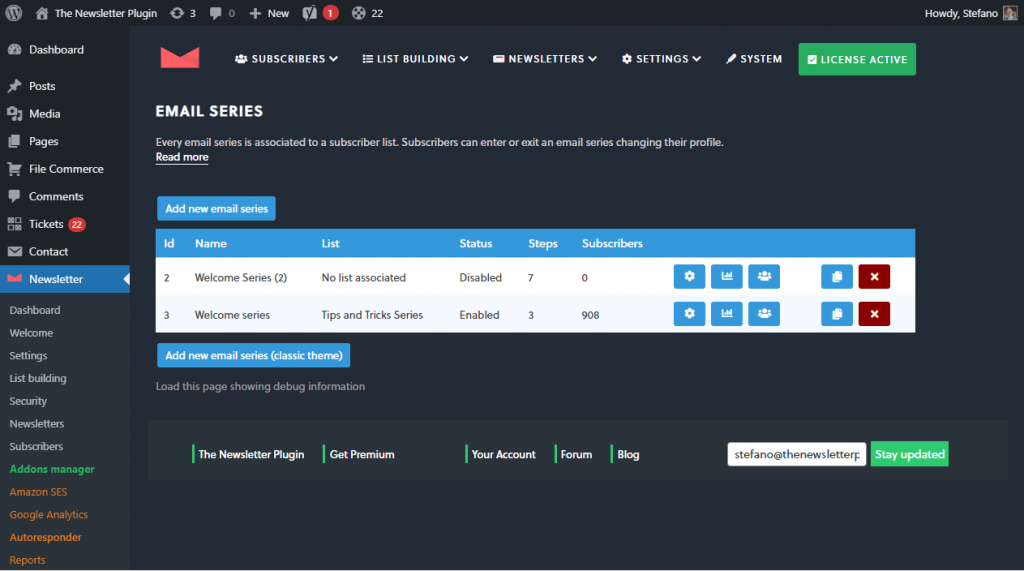Delete the Tips and Tricks series row

[x=874, y=314]
